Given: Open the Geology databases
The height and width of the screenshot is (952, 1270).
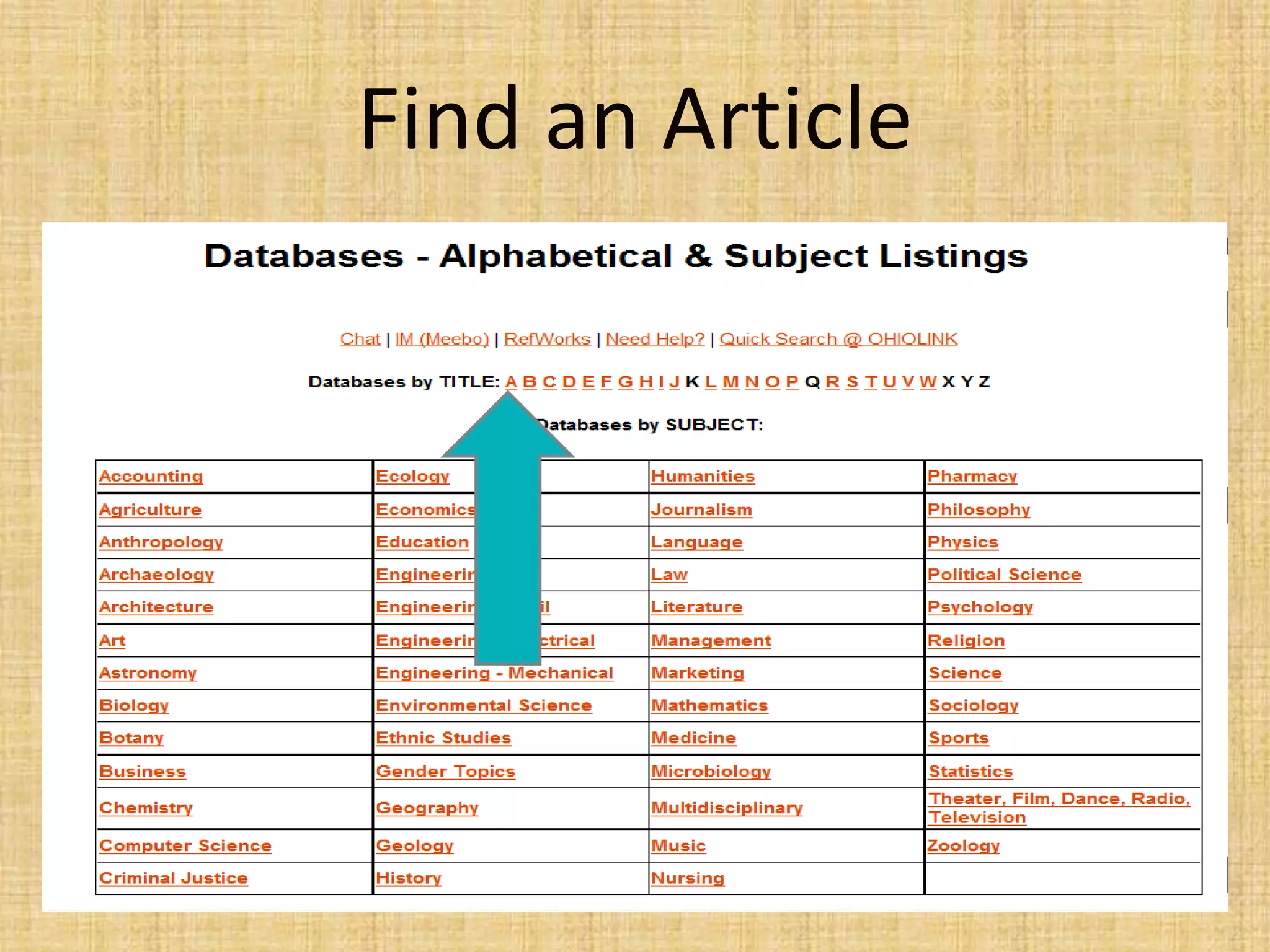Looking at the screenshot, I should [414, 845].
